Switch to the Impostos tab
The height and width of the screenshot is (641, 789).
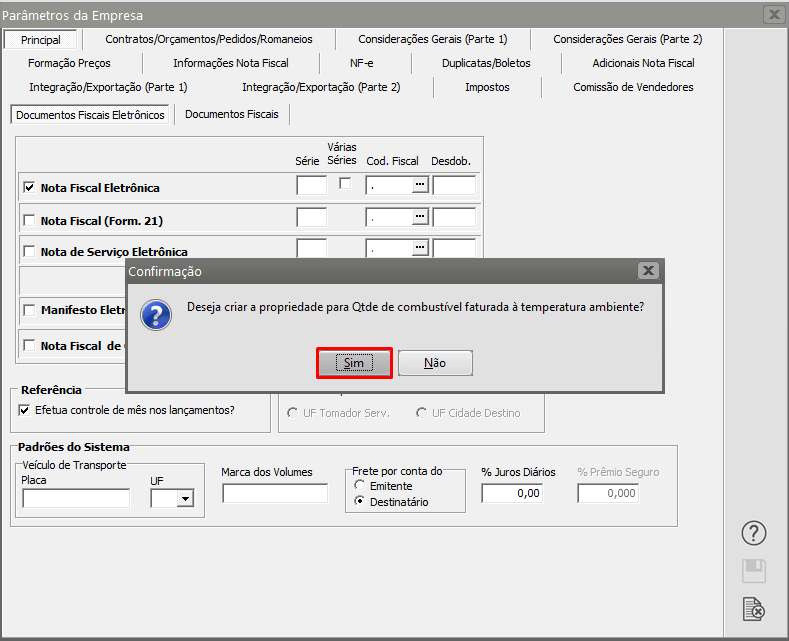click(487, 87)
